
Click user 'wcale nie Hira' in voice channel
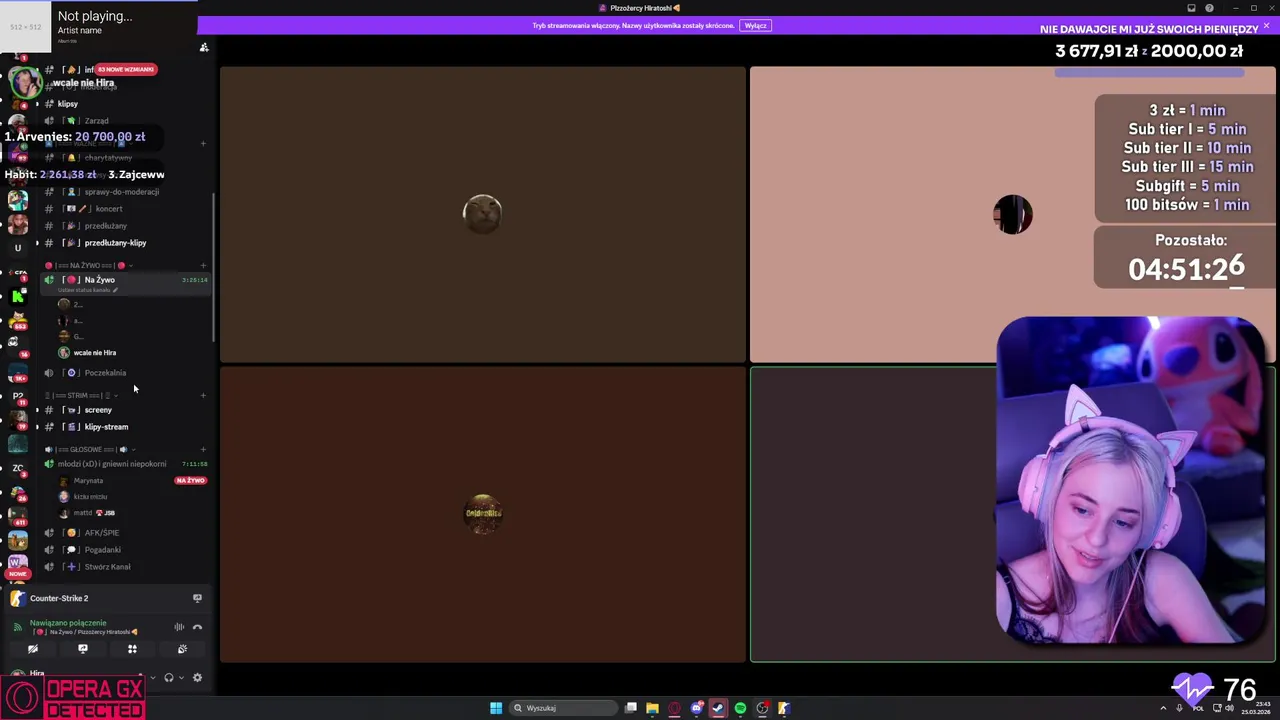click(95, 353)
